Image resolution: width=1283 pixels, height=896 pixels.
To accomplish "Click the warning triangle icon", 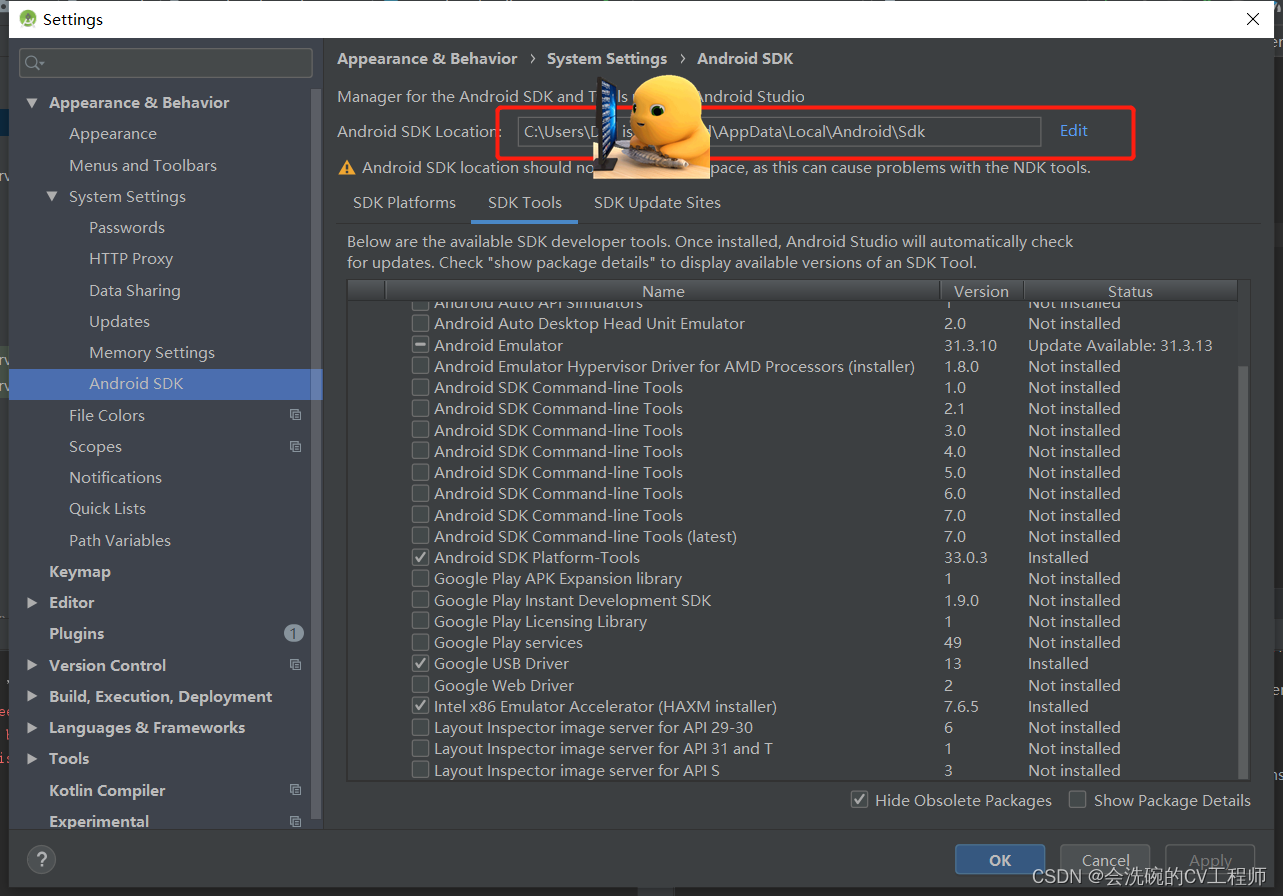I will 347,168.
